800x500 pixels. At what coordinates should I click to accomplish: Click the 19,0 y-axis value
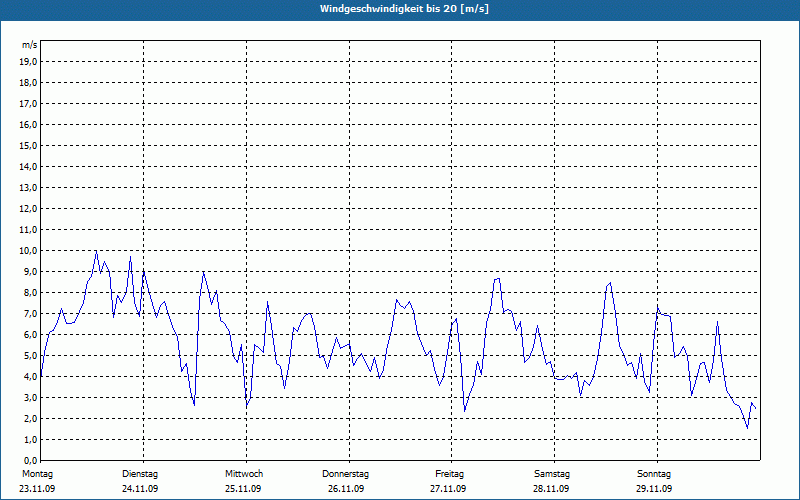pos(28,62)
